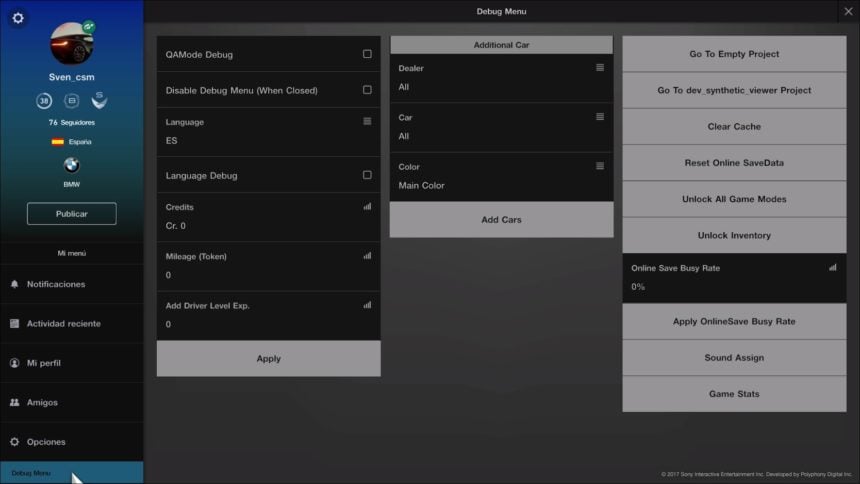Open Actividad reciente in the side menu
The height and width of the screenshot is (484, 860).
pos(72,324)
